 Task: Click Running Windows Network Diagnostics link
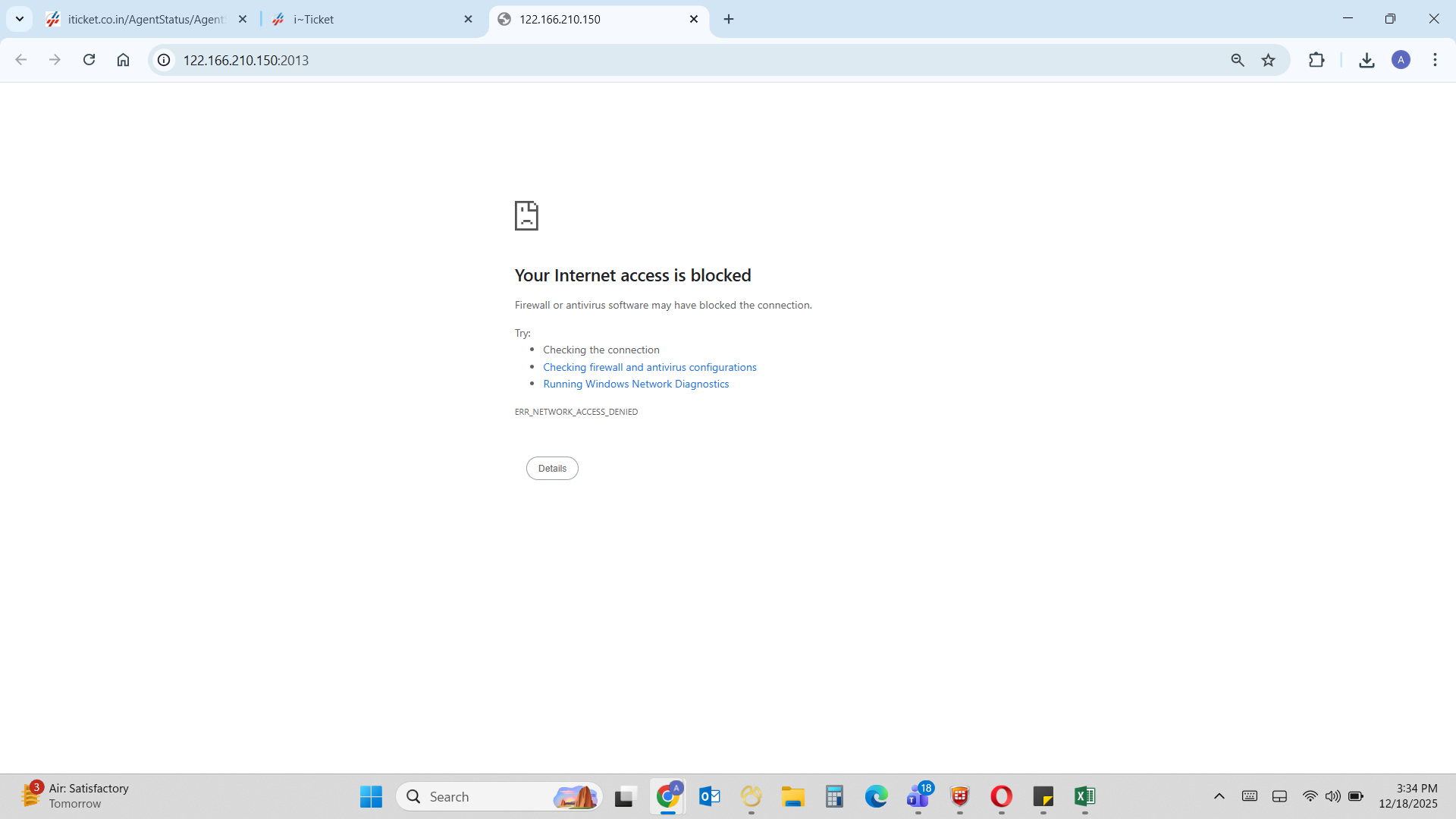pos(635,384)
